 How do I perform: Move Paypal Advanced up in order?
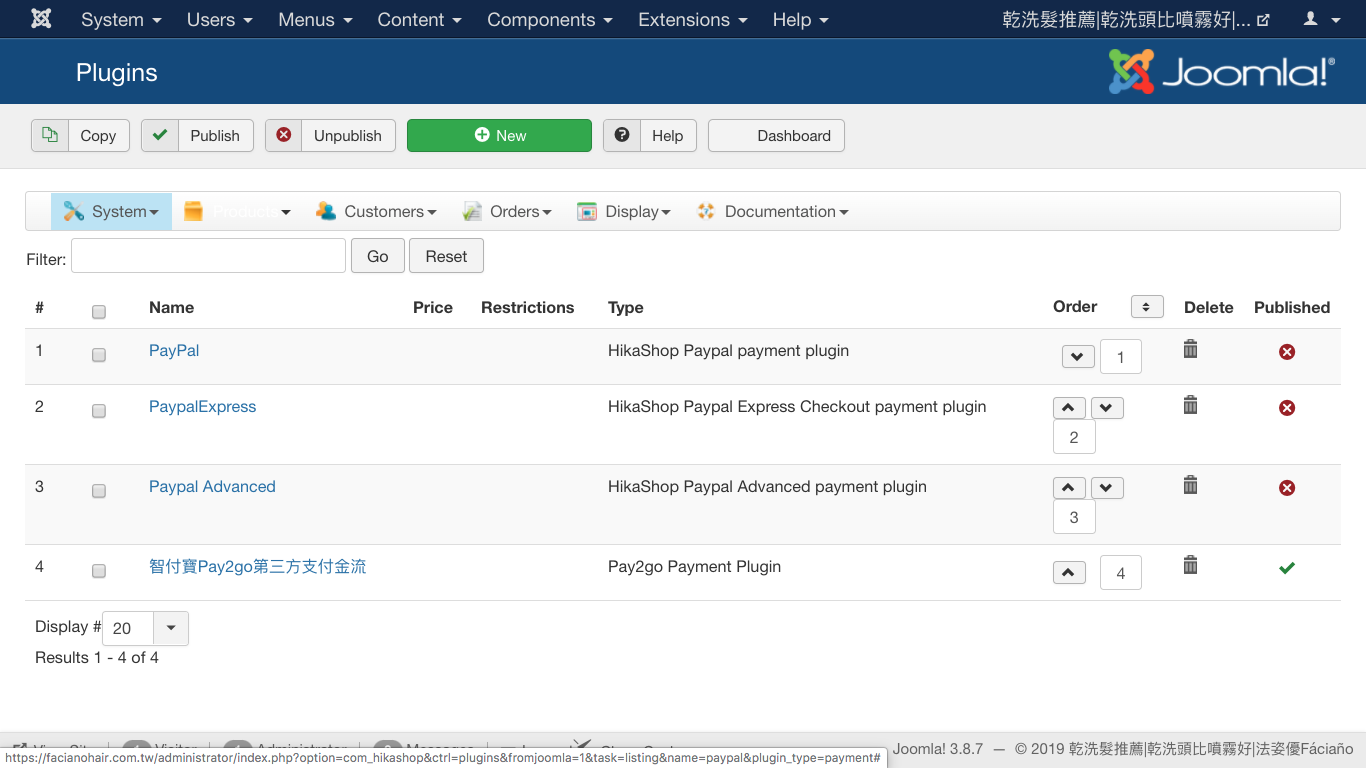coord(1069,488)
